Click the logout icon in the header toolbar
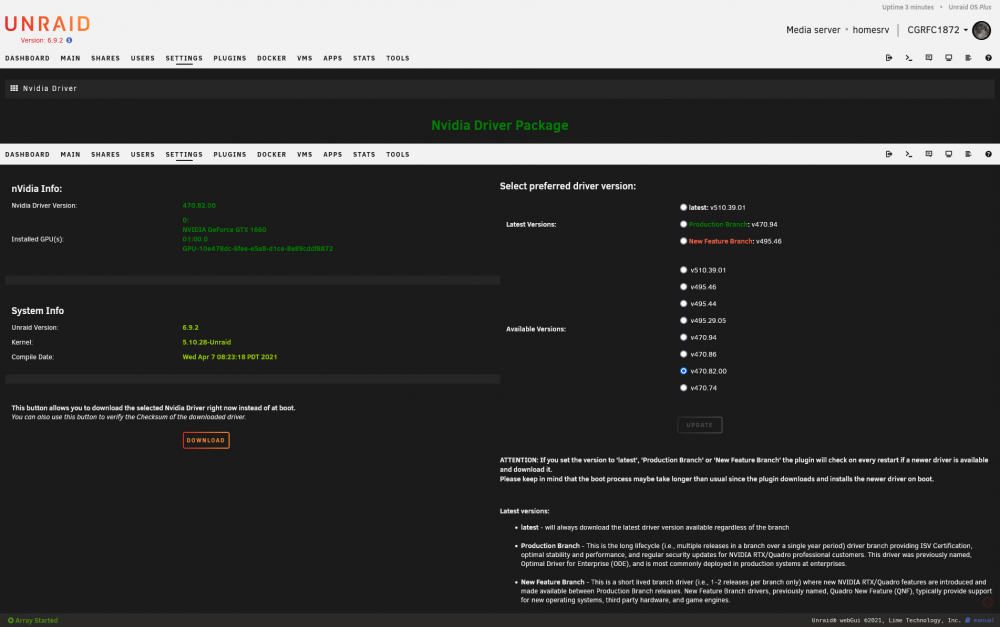 888,58
